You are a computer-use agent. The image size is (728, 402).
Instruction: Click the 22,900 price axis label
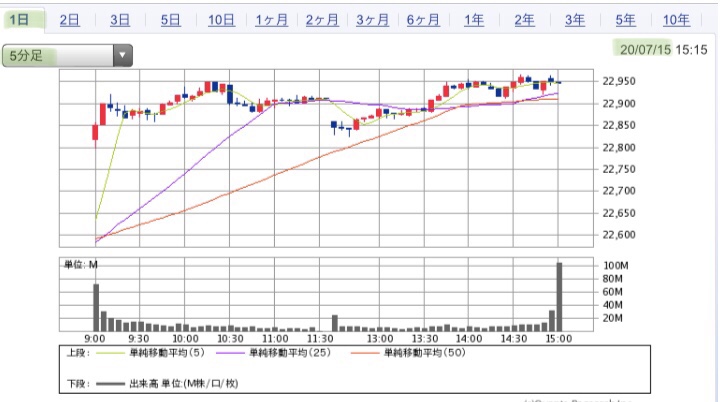[x=618, y=104]
